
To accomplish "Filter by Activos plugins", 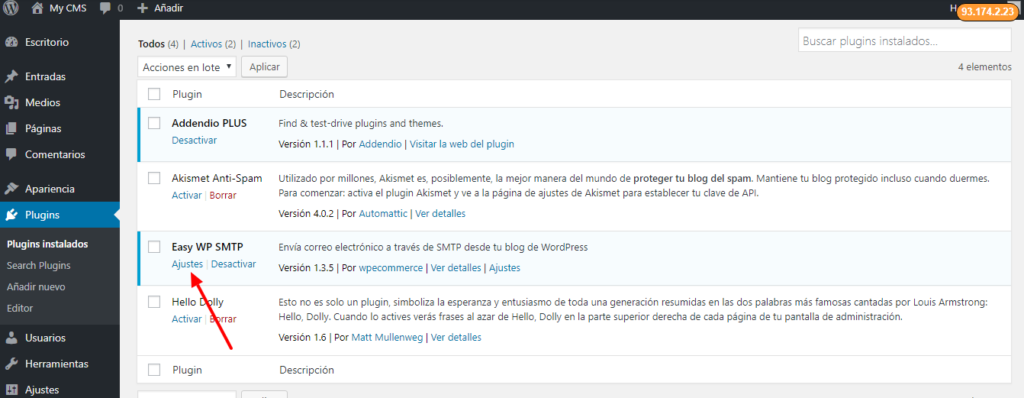I will [214, 44].
